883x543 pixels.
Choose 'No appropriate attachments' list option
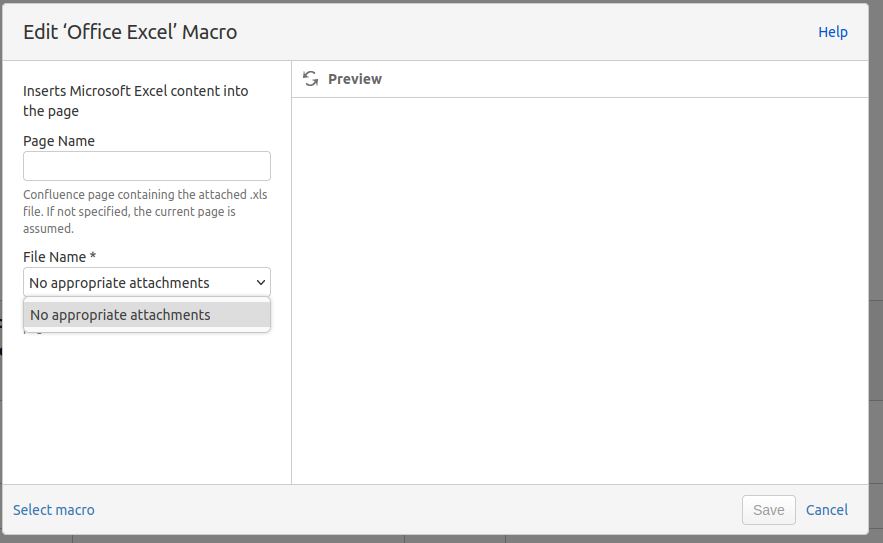pyautogui.click(x=147, y=315)
